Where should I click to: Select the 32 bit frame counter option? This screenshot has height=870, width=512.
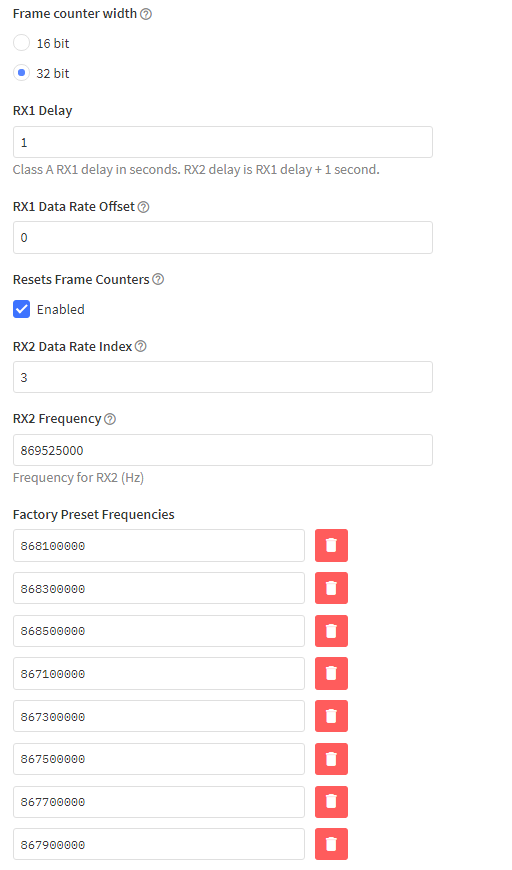tap(21, 73)
